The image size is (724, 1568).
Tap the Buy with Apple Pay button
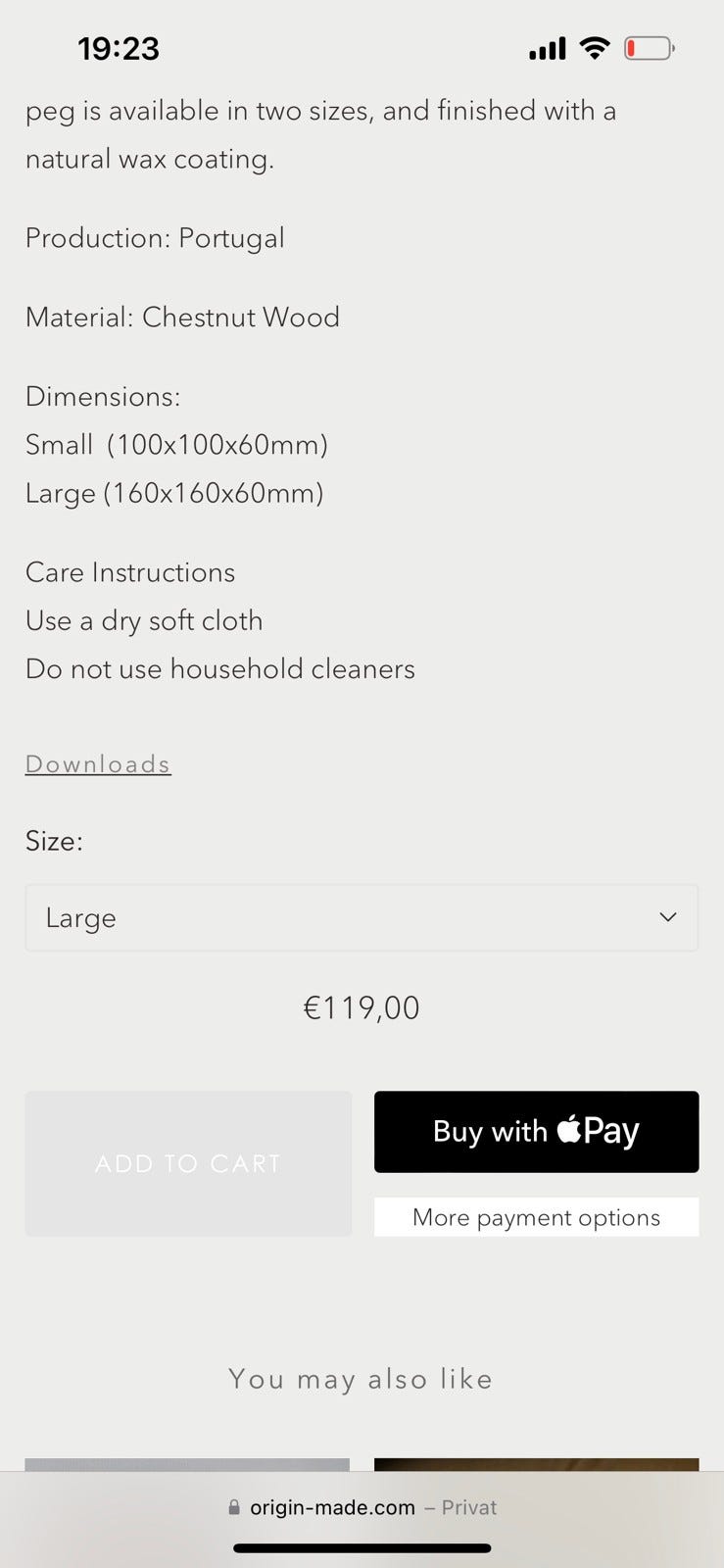pyautogui.click(x=536, y=1132)
